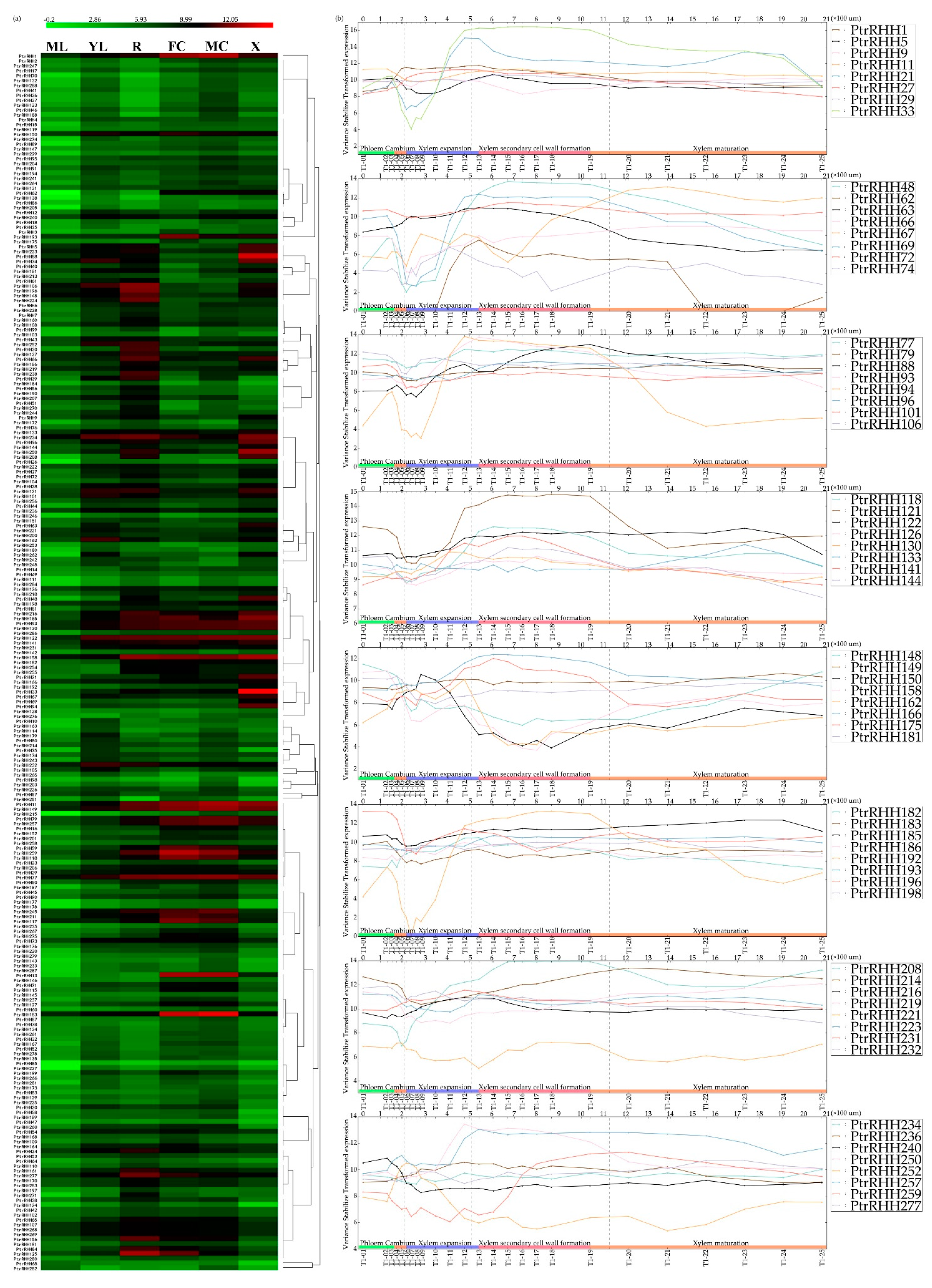Screen dimensions: 932x1288
Task: Click the 12.05 value on color scale
Action: click(x=230, y=19)
